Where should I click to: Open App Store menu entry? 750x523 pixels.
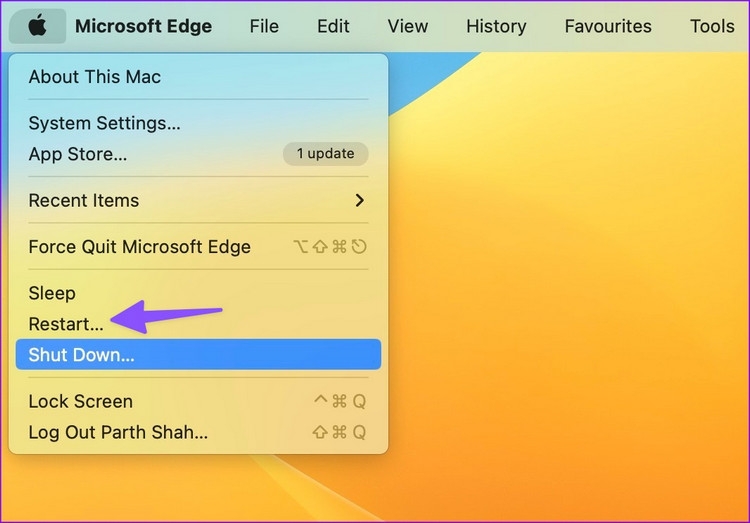pos(199,154)
